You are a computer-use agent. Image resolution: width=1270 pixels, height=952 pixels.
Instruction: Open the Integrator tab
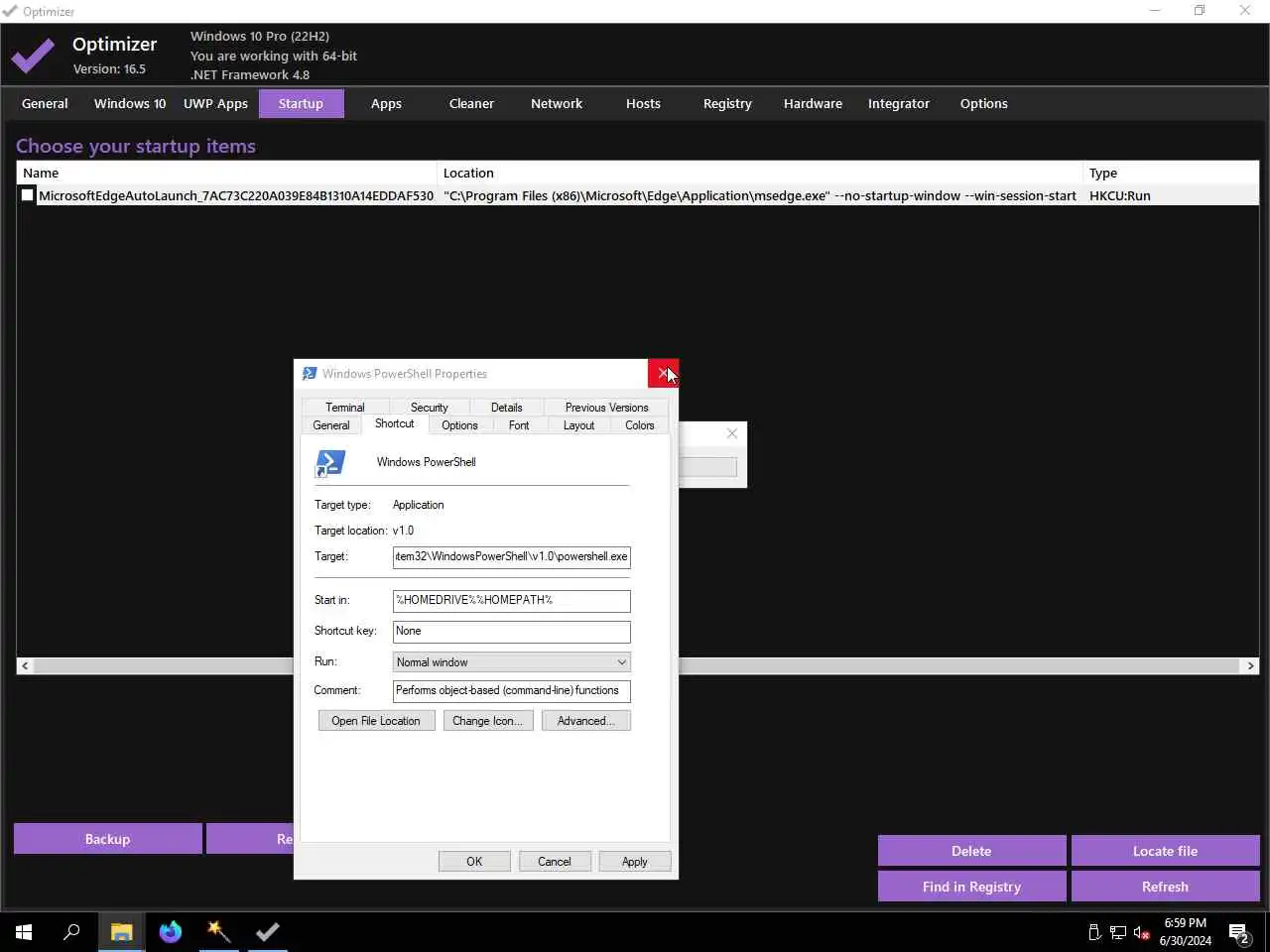pyautogui.click(x=899, y=103)
